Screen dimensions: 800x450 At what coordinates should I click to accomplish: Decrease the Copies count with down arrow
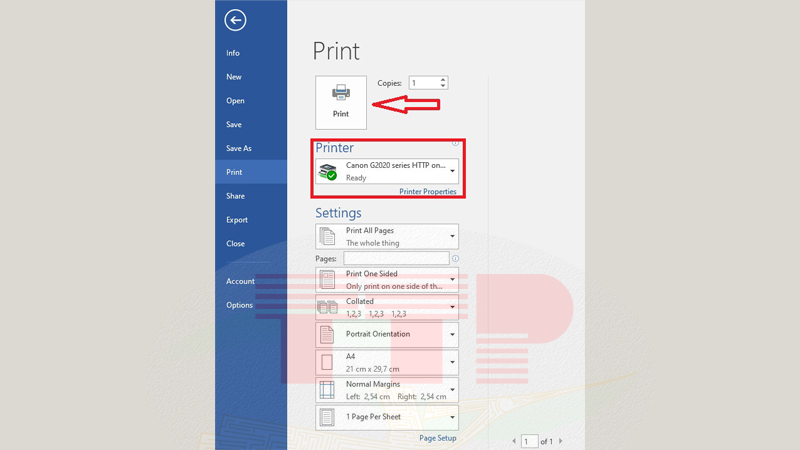pos(443,87)
